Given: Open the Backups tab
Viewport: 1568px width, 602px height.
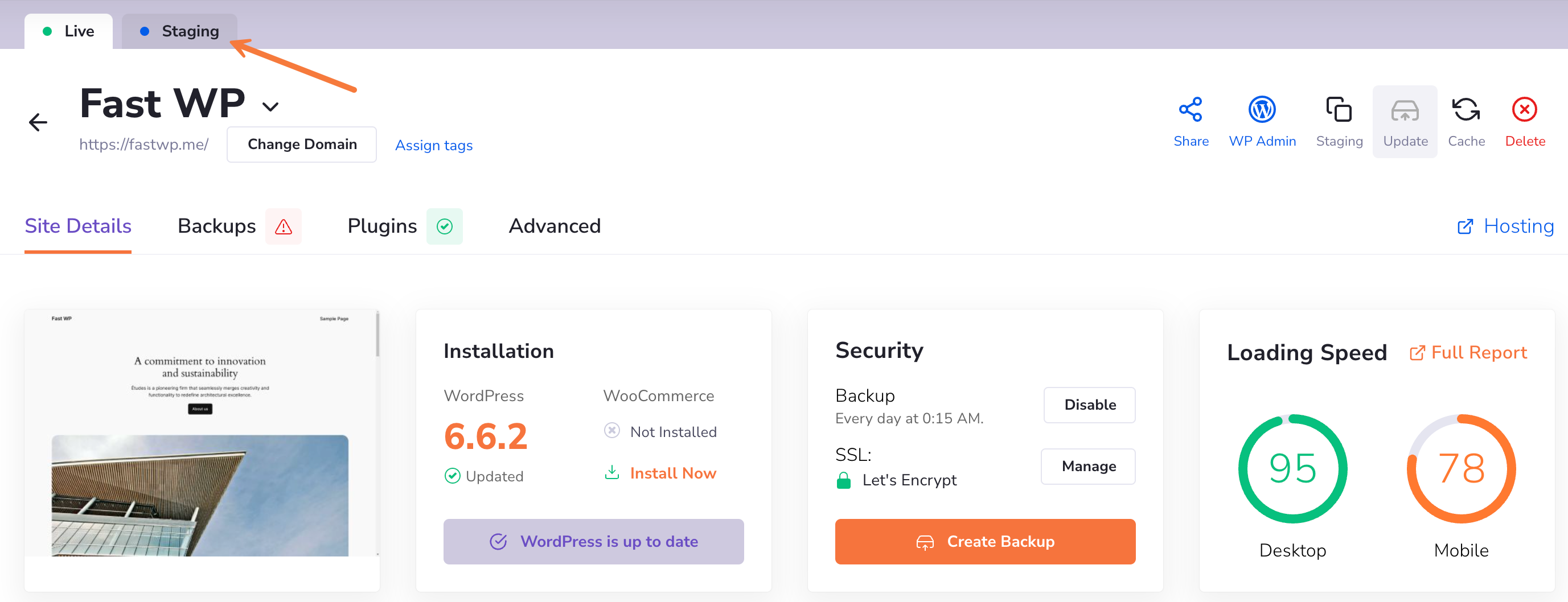Looking at the screenshot, I should [x=217, y=226].
